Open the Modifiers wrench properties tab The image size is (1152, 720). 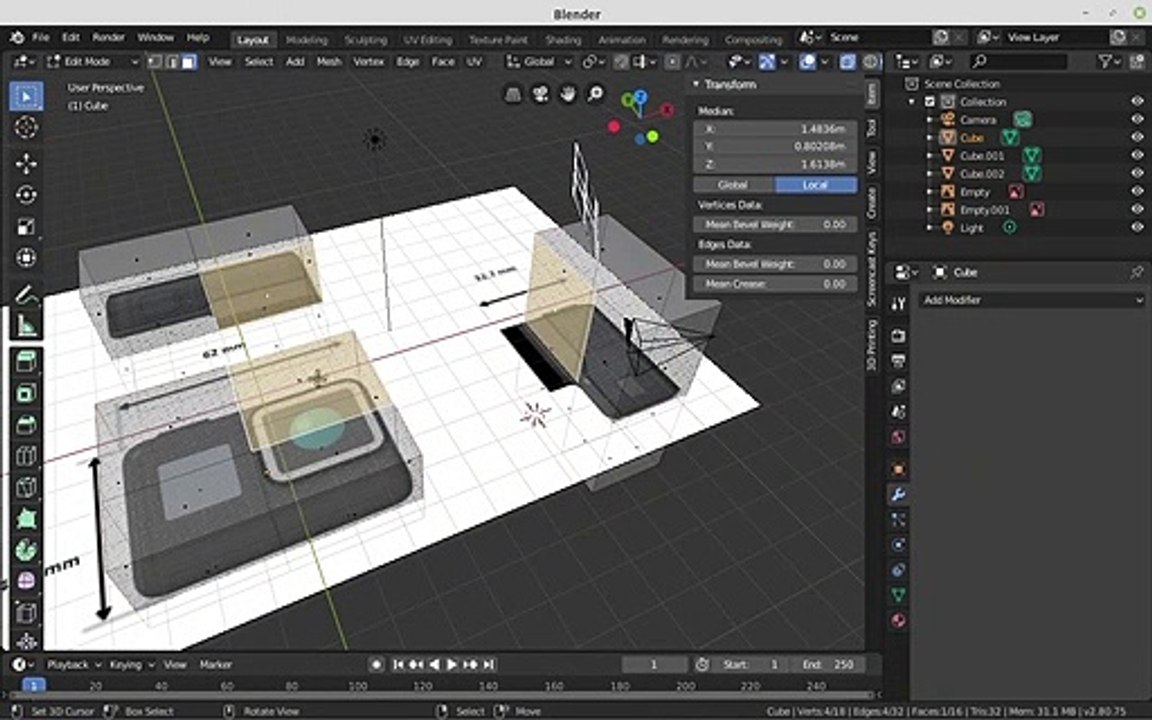point(898,494)
